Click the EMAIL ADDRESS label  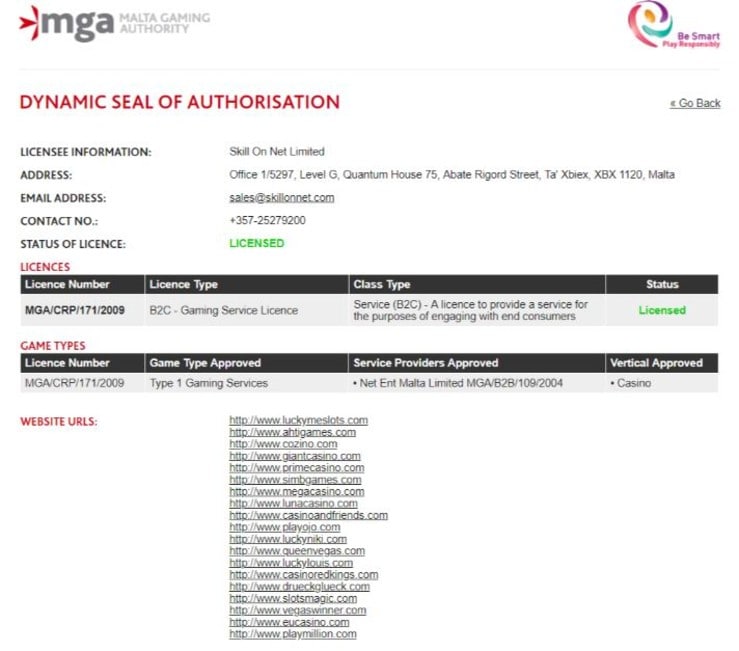(63, 198)
